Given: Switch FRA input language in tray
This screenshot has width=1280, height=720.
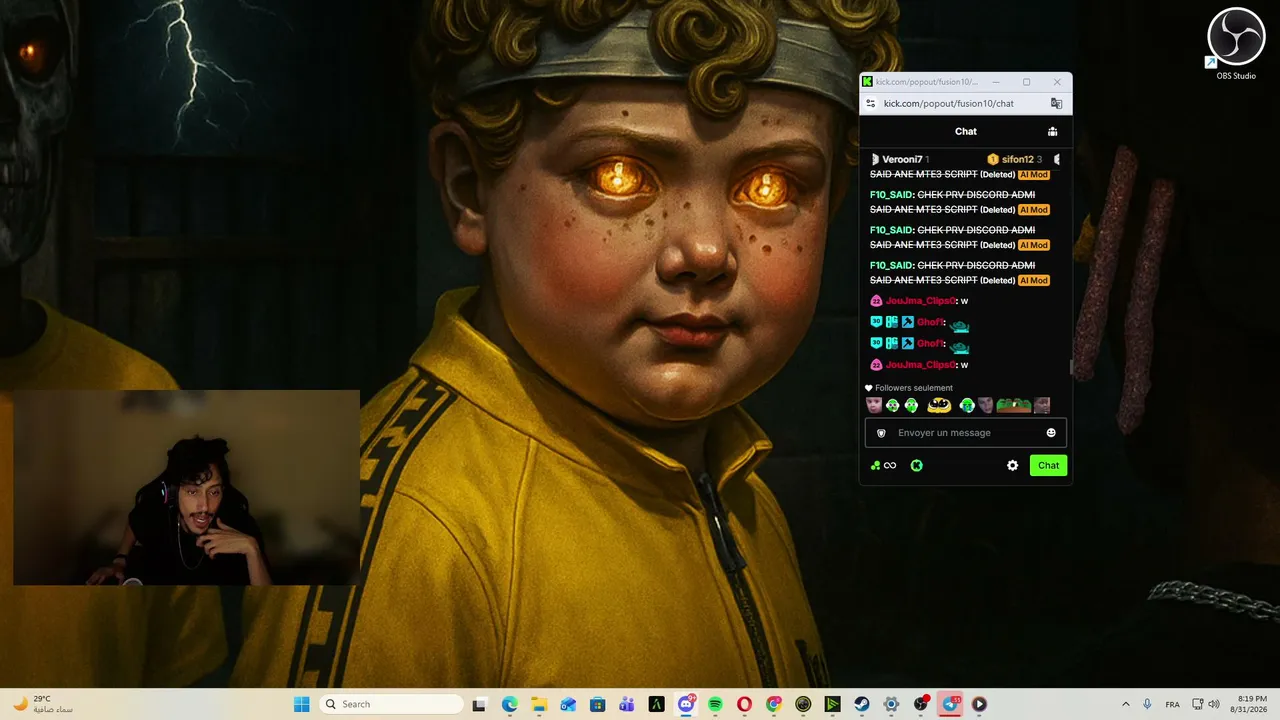Looking at the screenshot, I should (1172, 704).
